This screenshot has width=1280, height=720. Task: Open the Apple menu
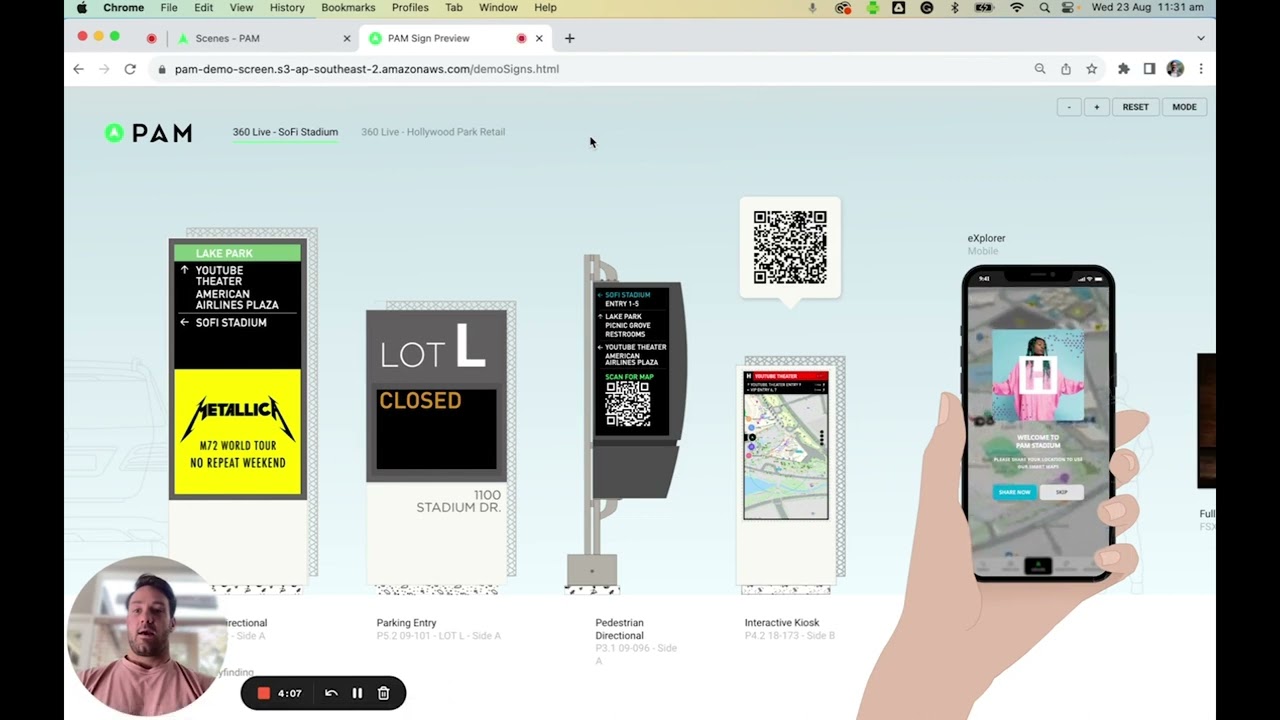tap(82, 8)
